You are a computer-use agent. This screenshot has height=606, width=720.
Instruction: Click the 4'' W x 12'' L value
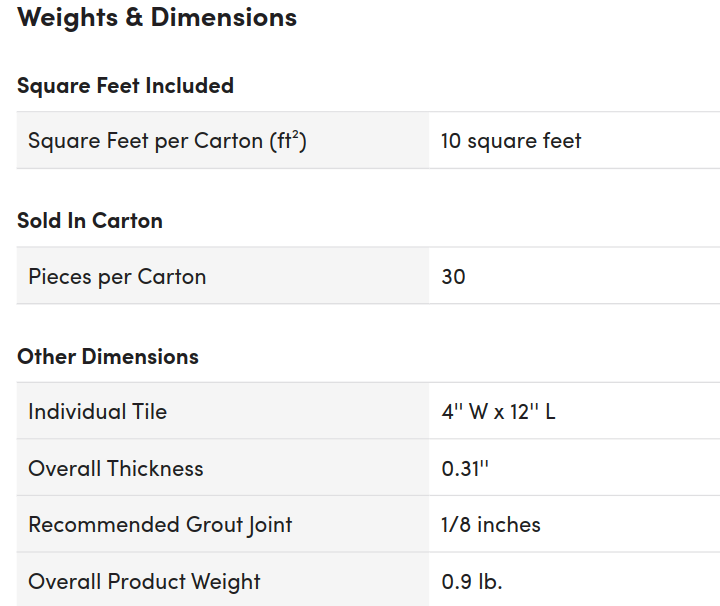pyautogui.click(x=498, y=412)
